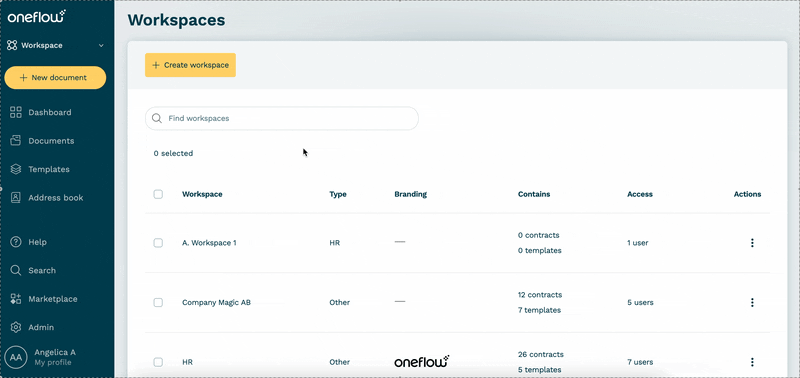Open My profile link
800x378 pixels.
click(x=53, y=363)
